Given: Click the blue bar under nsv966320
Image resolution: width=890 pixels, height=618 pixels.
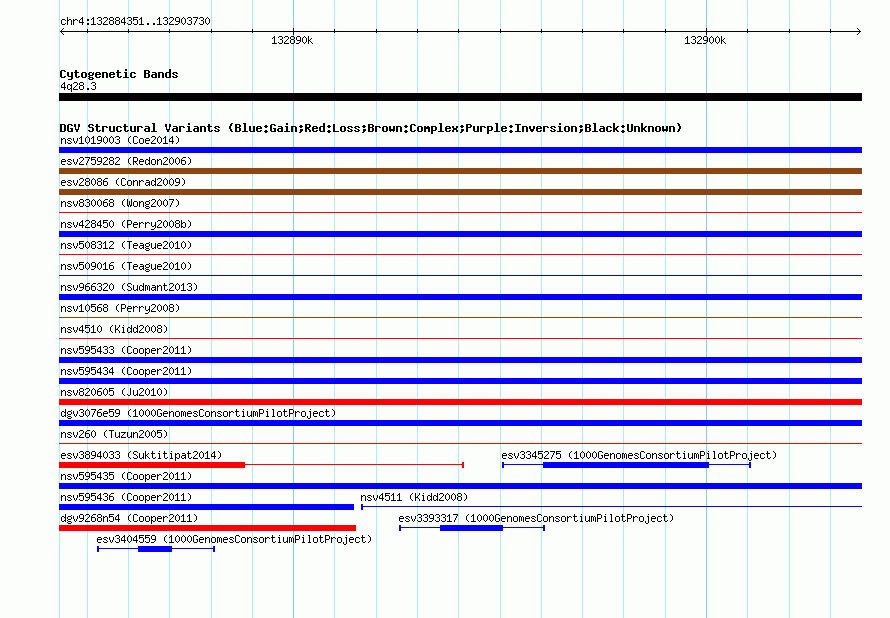Looking at the screenshot, I should pos(460,297).
